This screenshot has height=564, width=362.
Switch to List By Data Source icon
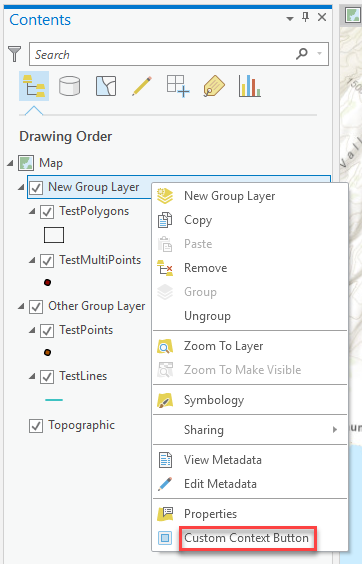point(69,86)
